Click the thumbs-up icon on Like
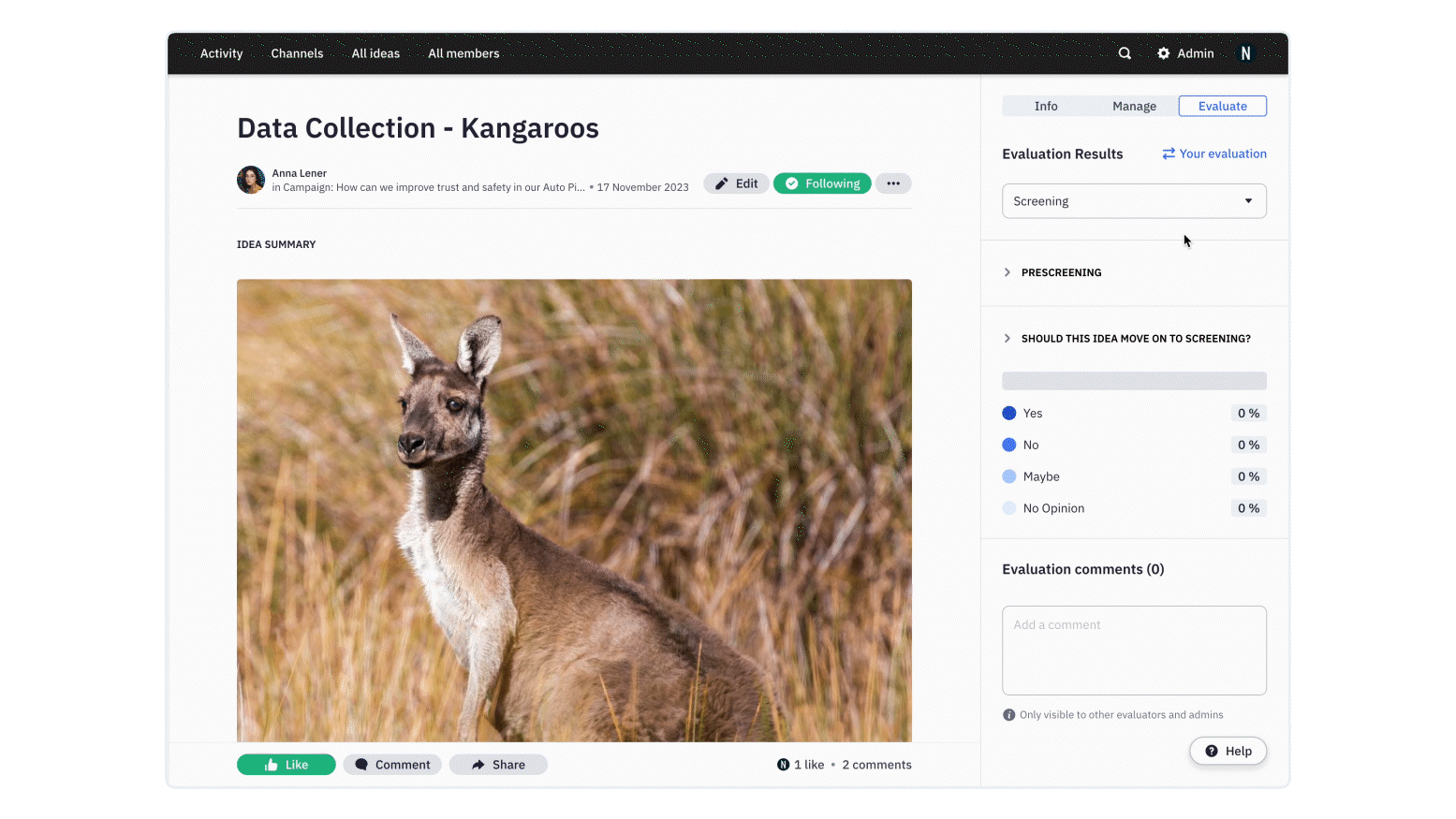Image resolution: width=1456 pixels, height=819 pixels. tap(272, 765)
